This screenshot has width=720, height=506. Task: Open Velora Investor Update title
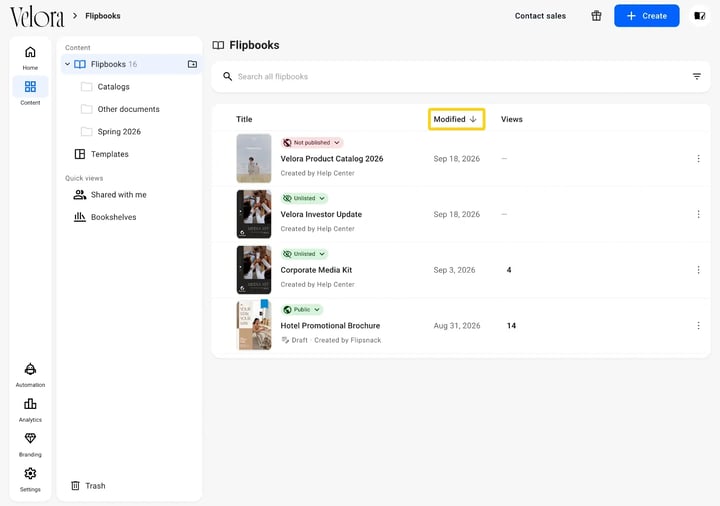(x=321, y=214)
